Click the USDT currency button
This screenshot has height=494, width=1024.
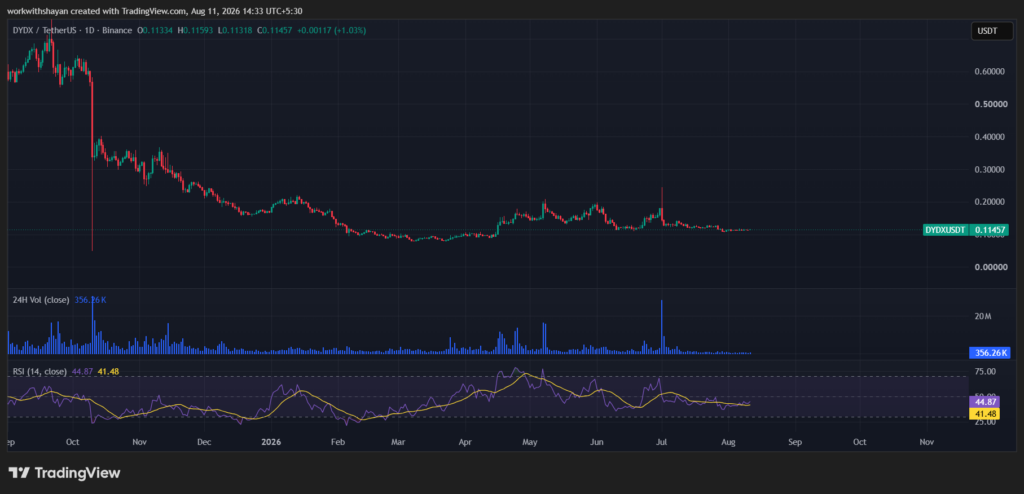tap(991, 31)
